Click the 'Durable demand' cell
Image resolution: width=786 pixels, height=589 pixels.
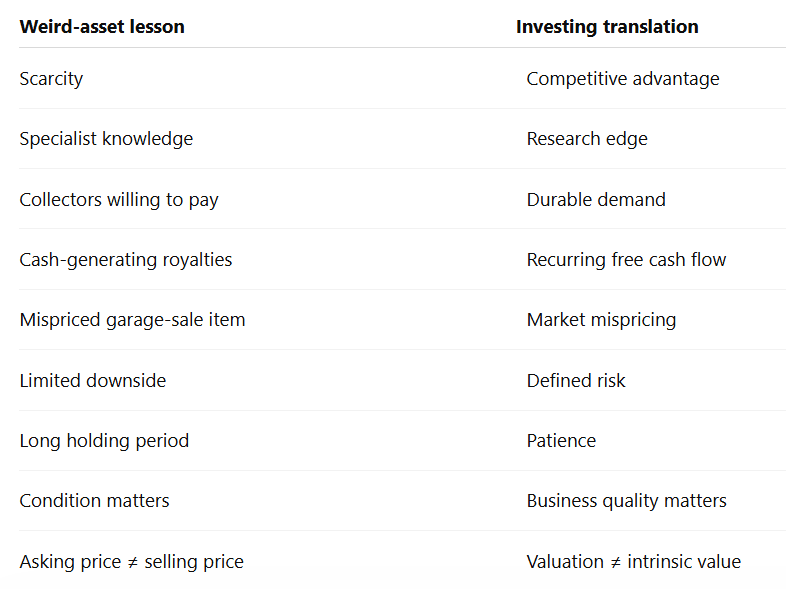pyautogui.click(x=596, y=200)
